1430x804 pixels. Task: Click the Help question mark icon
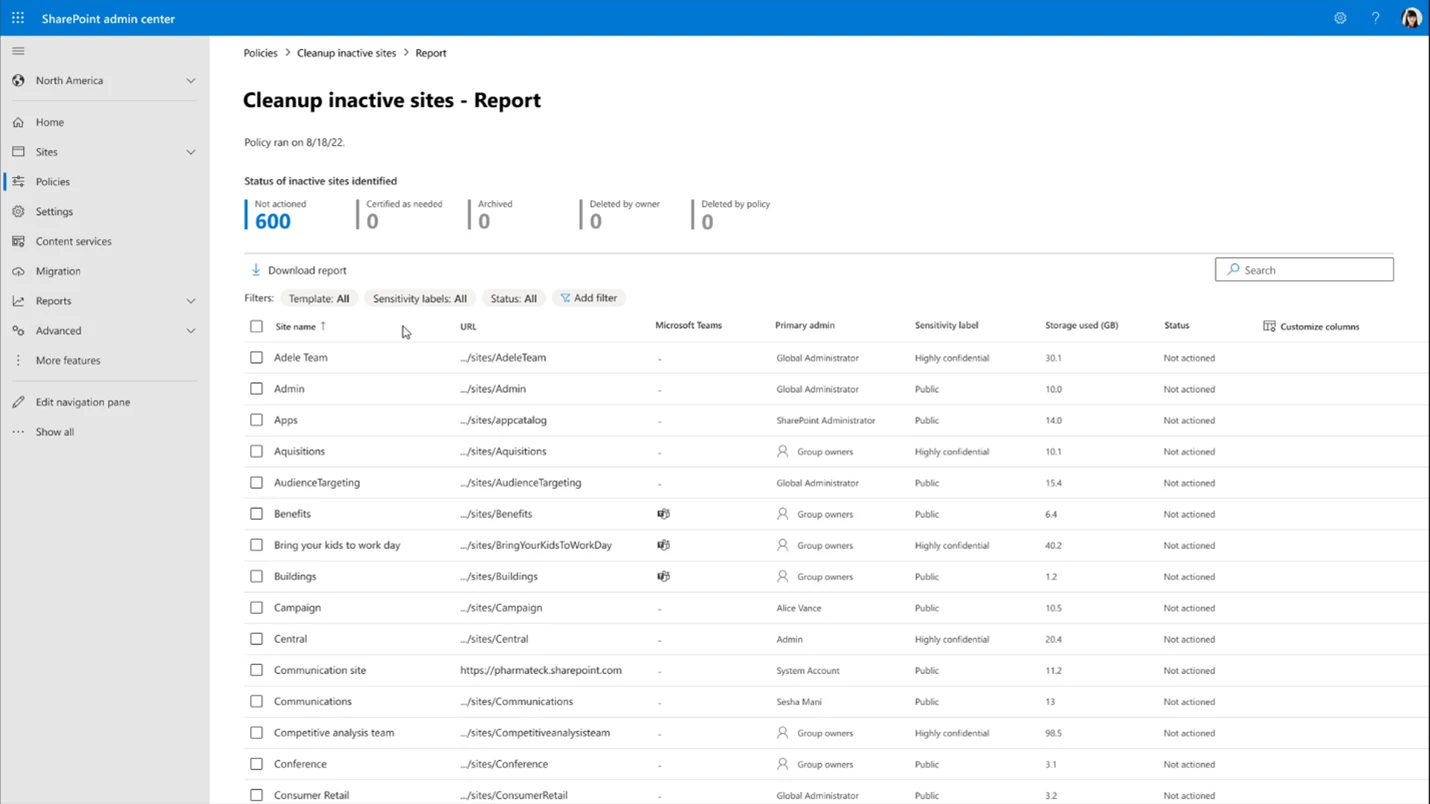point(1375,17)
